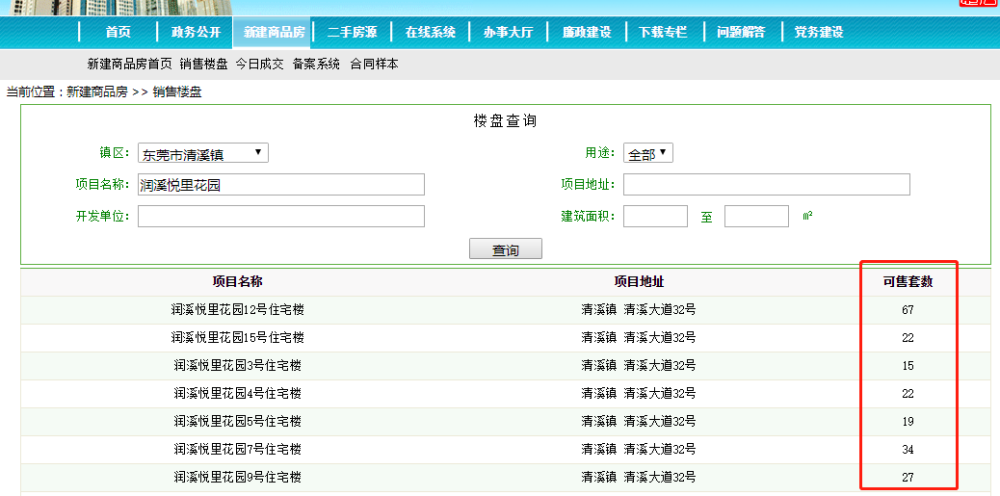This screenshot has height=496, width=1000.
Task: Open 润溪悦里花园7号住宅楼 project row
Action: click(237, 449)
